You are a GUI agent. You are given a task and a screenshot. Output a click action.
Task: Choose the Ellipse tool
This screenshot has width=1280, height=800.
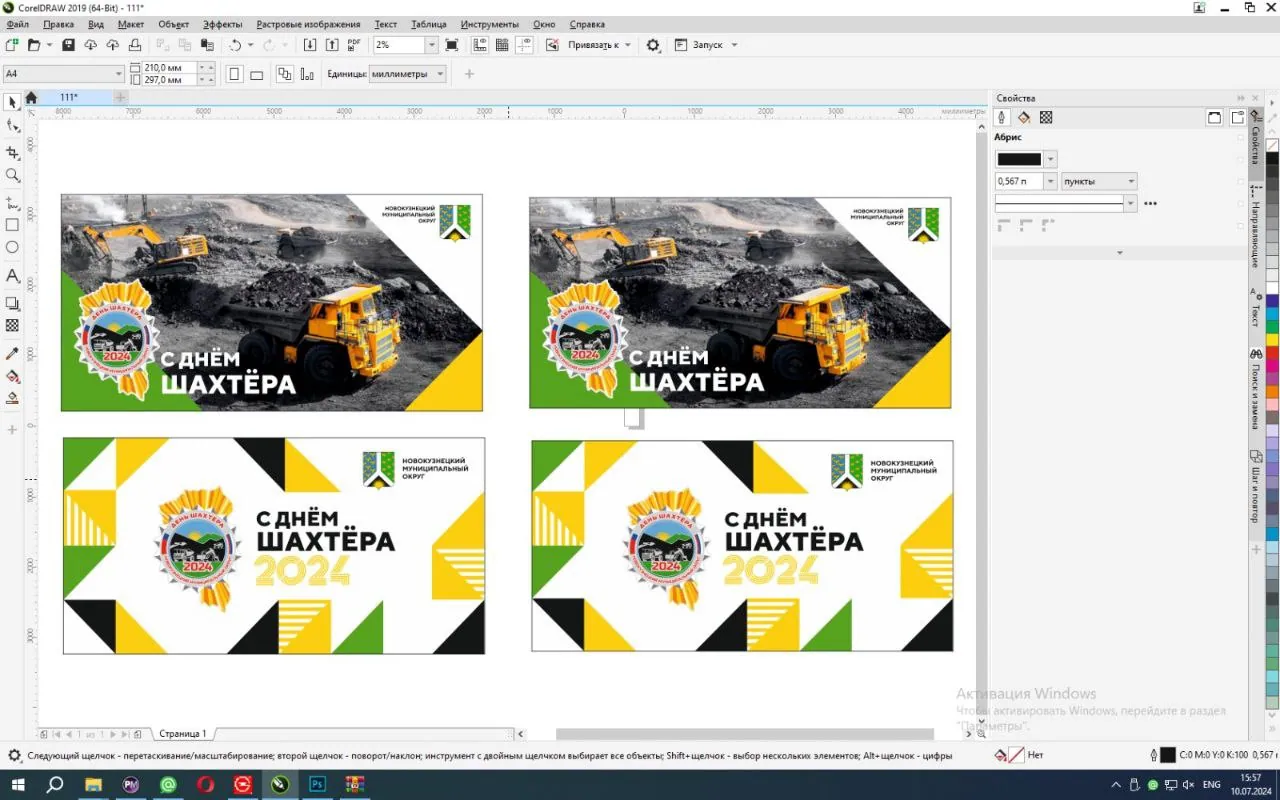coord(12,247)
